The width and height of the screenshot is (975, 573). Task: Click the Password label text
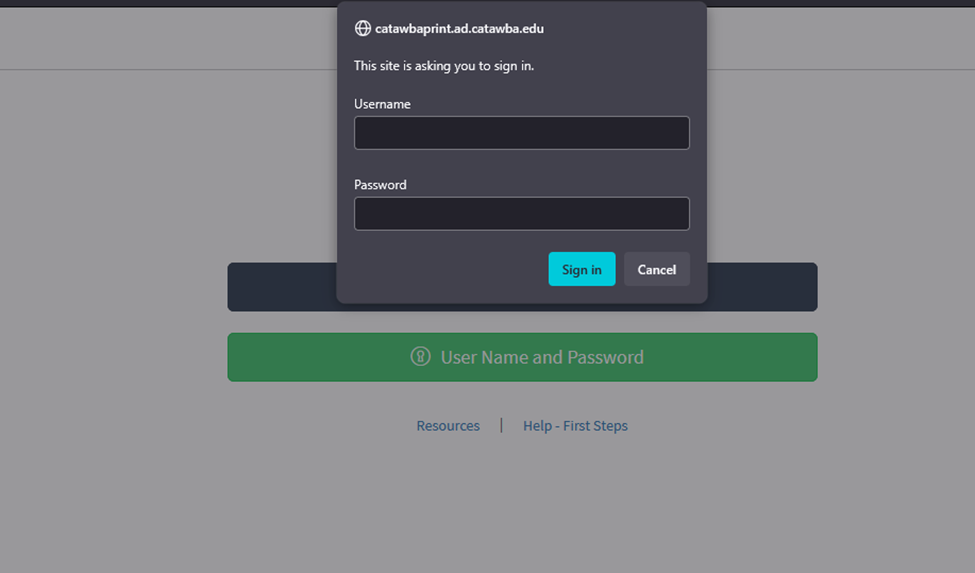tap(380, 185)
